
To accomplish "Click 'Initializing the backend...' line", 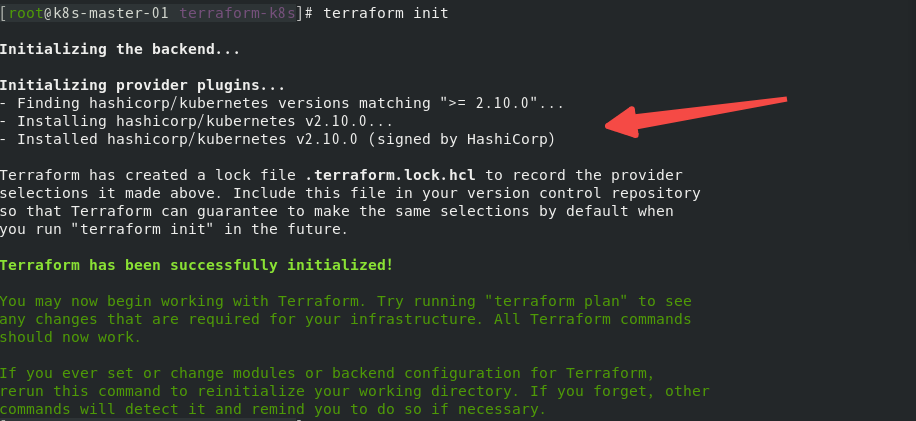I will [120, 49].
